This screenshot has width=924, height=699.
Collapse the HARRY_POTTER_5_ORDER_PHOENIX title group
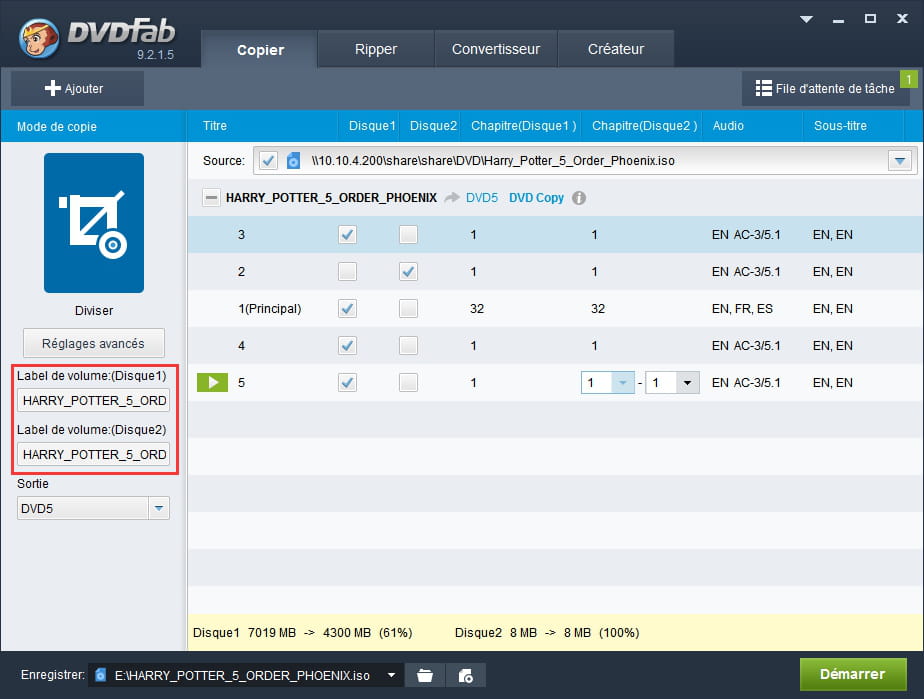click(211, 198)
